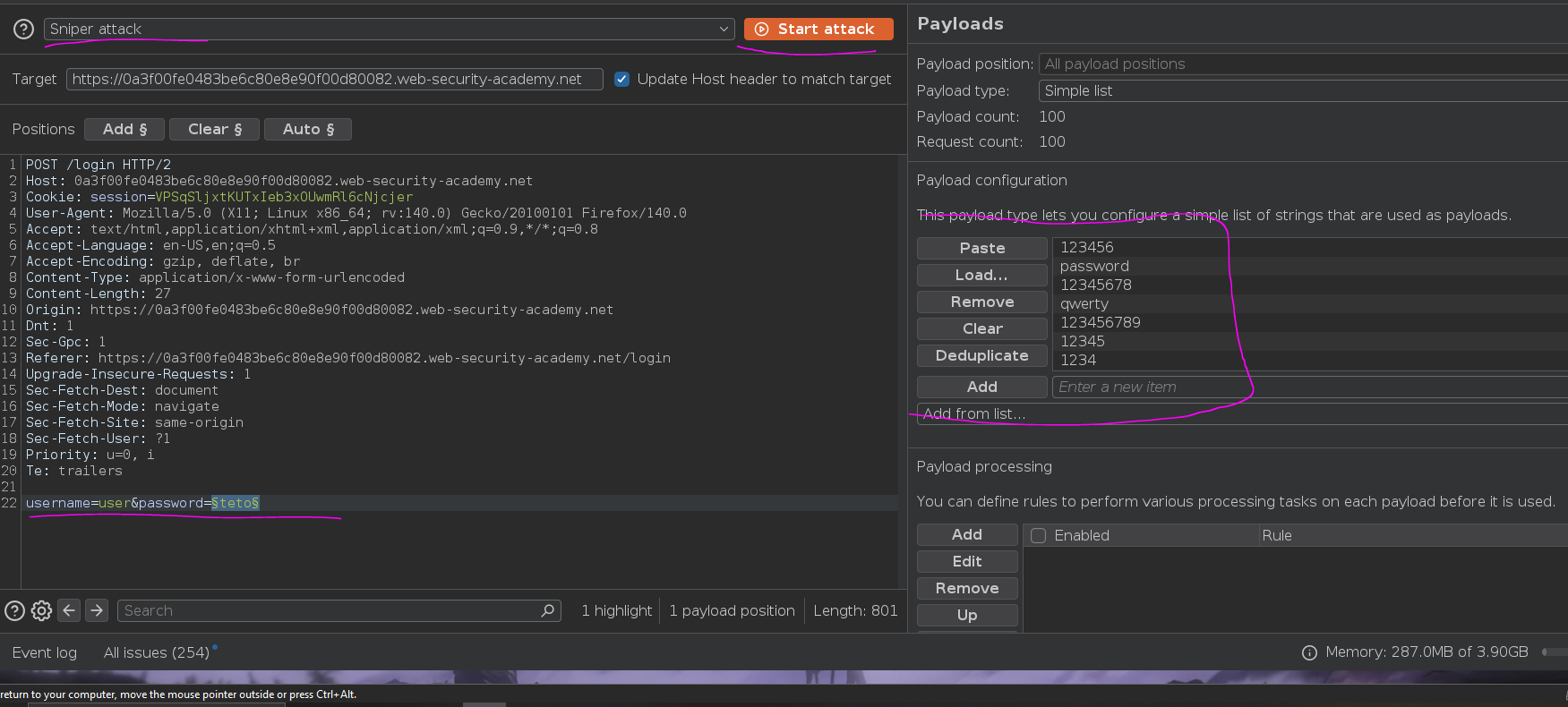Go to previous search match arrow
Viewport: 1568px width, 707px height.
pos(69,610)
